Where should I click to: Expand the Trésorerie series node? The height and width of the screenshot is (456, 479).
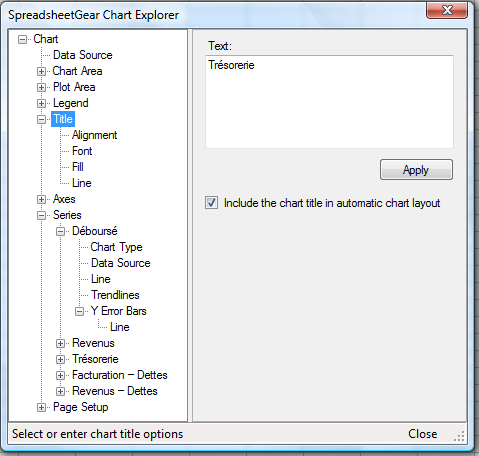coord(60,359)
